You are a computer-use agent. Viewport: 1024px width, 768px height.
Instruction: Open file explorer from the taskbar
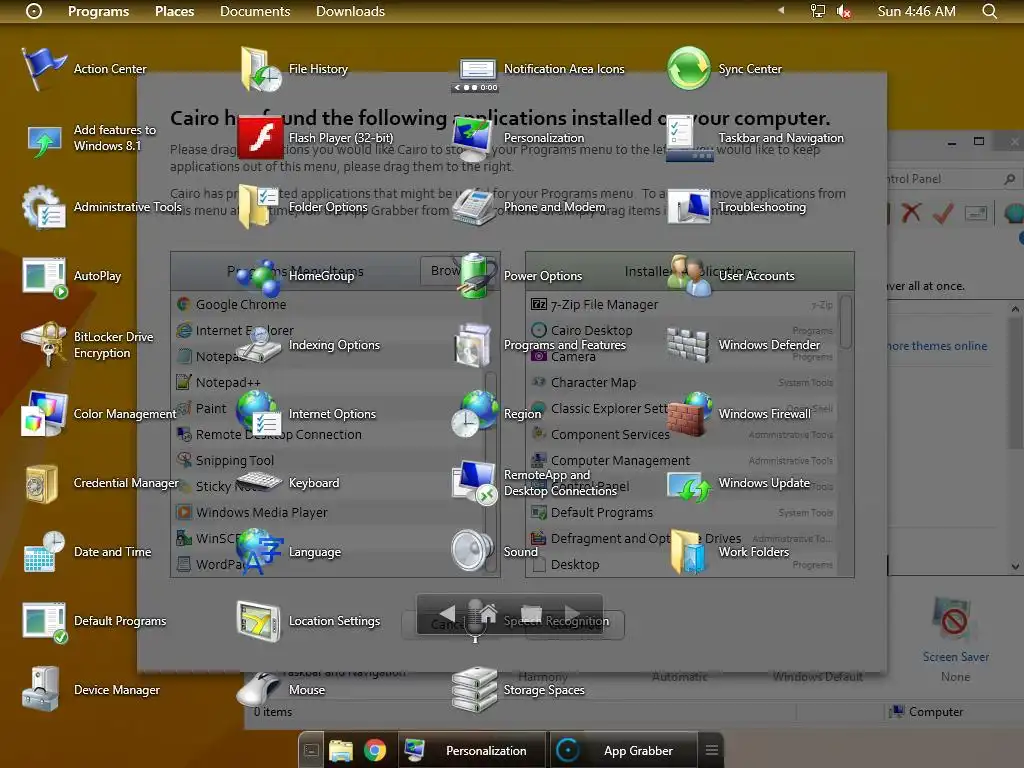[341, 751]
